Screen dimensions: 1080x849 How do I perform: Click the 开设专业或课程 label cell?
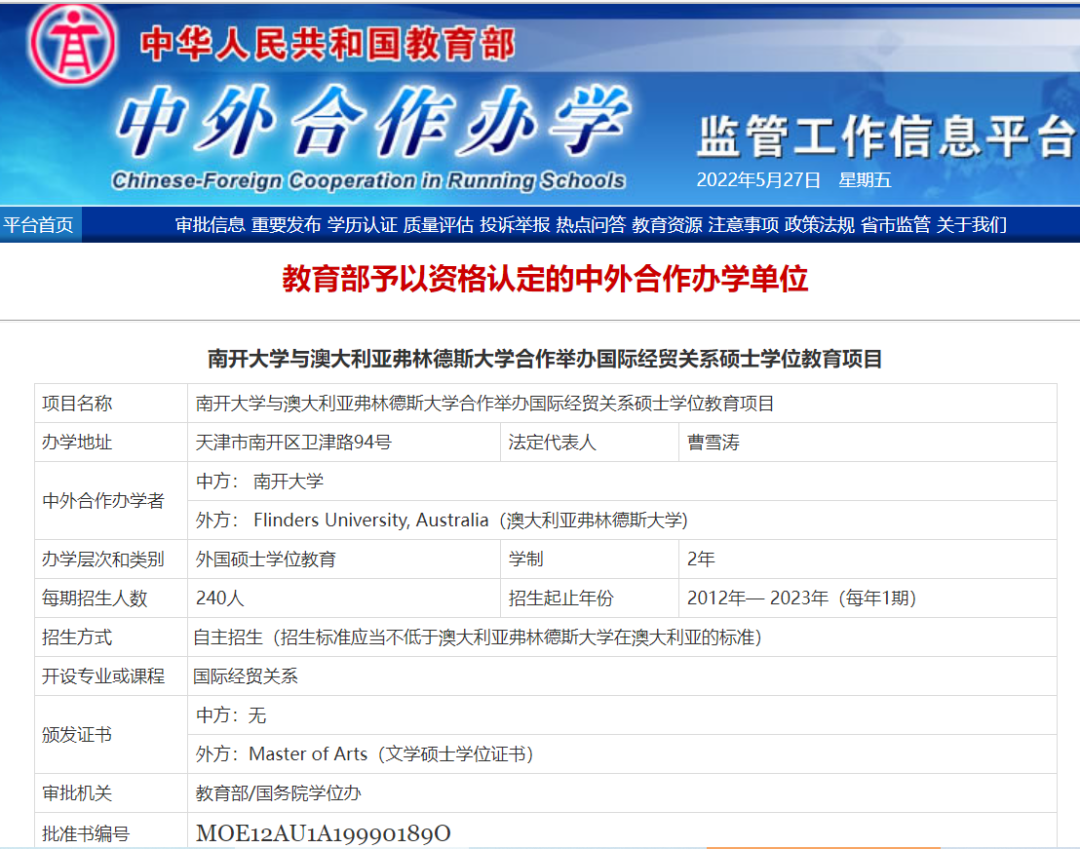(x=111, y=676)
